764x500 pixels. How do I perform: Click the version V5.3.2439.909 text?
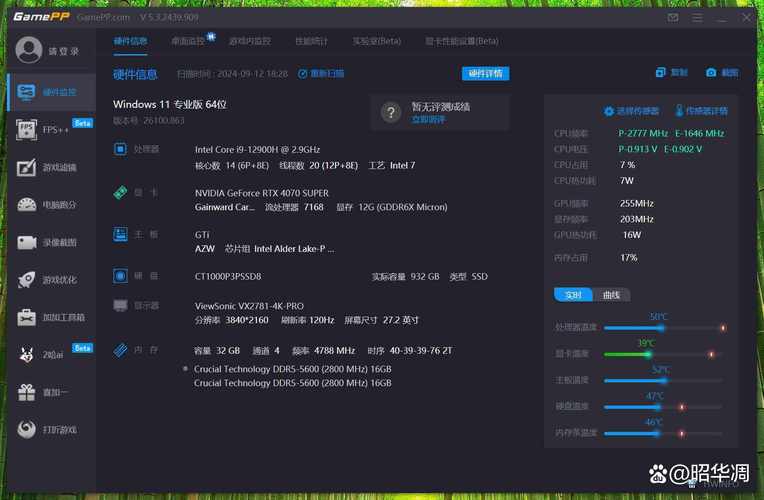point(169,18)
